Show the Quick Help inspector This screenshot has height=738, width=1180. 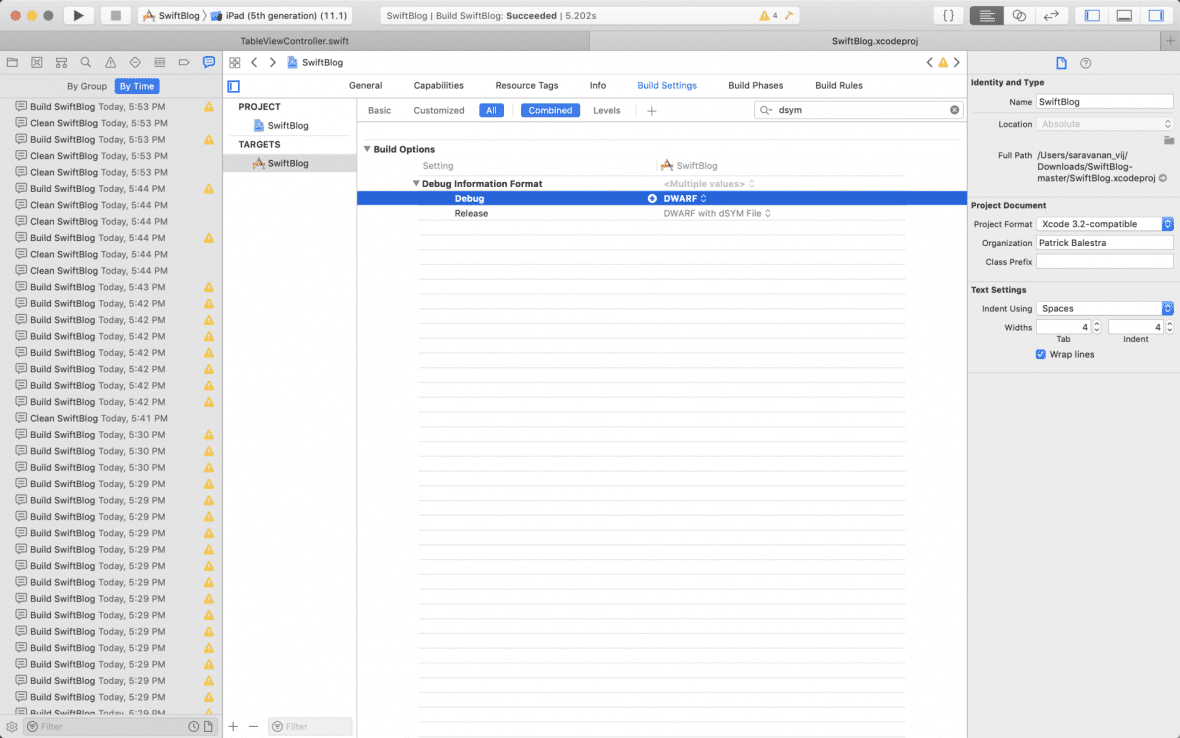coord(1085,63)
